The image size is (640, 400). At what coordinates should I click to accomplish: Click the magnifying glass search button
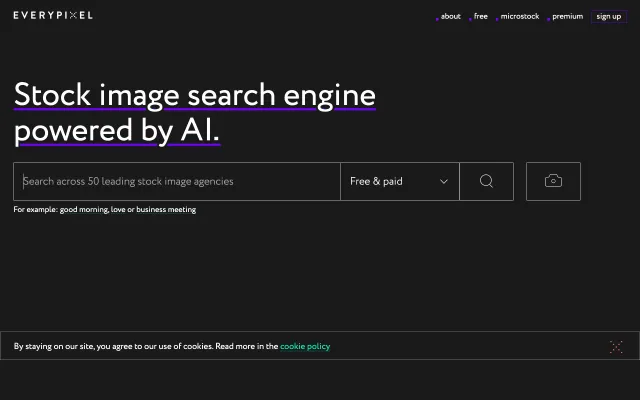pyautogui.click(x=486, y=181)
